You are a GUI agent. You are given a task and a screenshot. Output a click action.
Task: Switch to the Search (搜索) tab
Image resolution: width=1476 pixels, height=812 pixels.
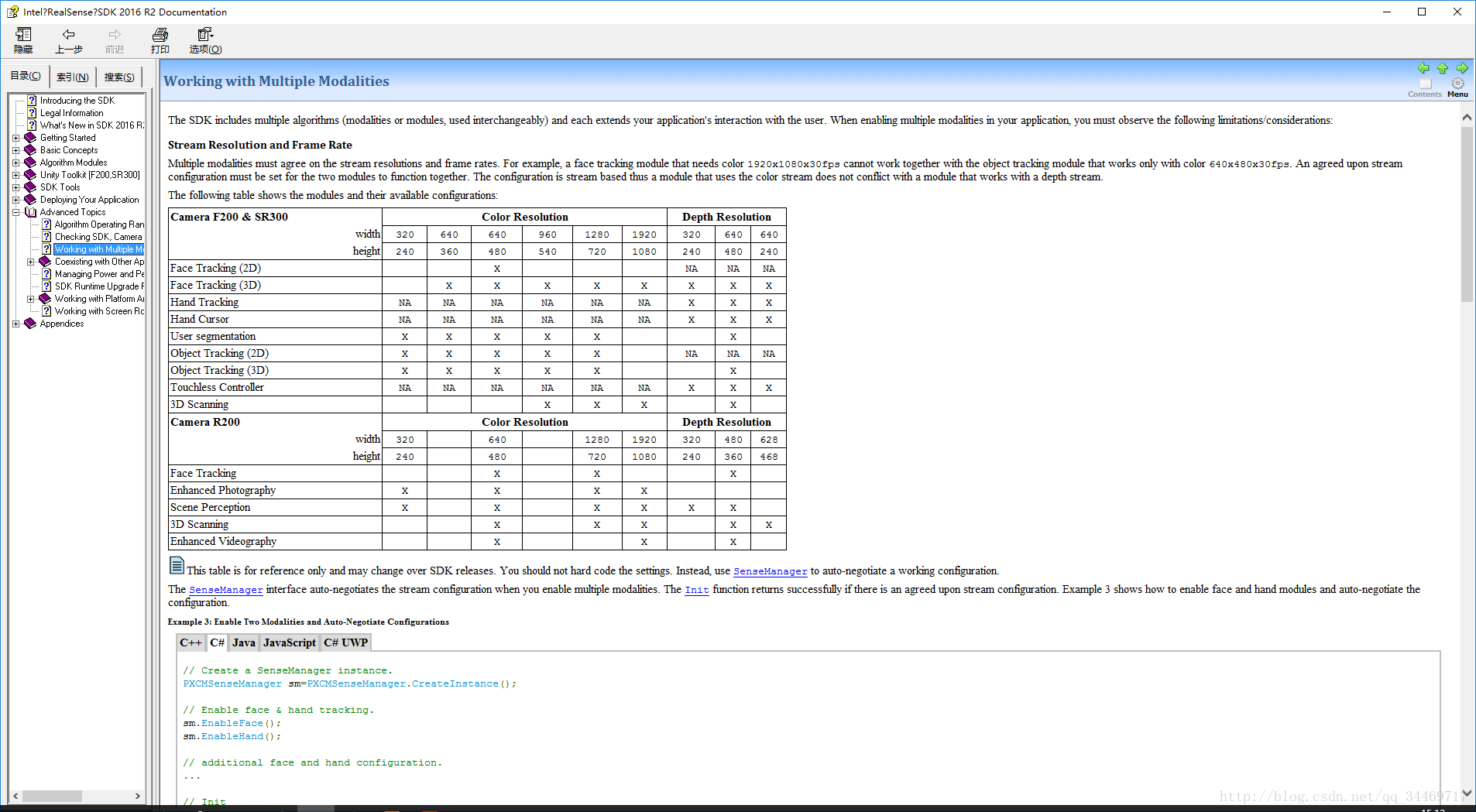tap(119, 77)
